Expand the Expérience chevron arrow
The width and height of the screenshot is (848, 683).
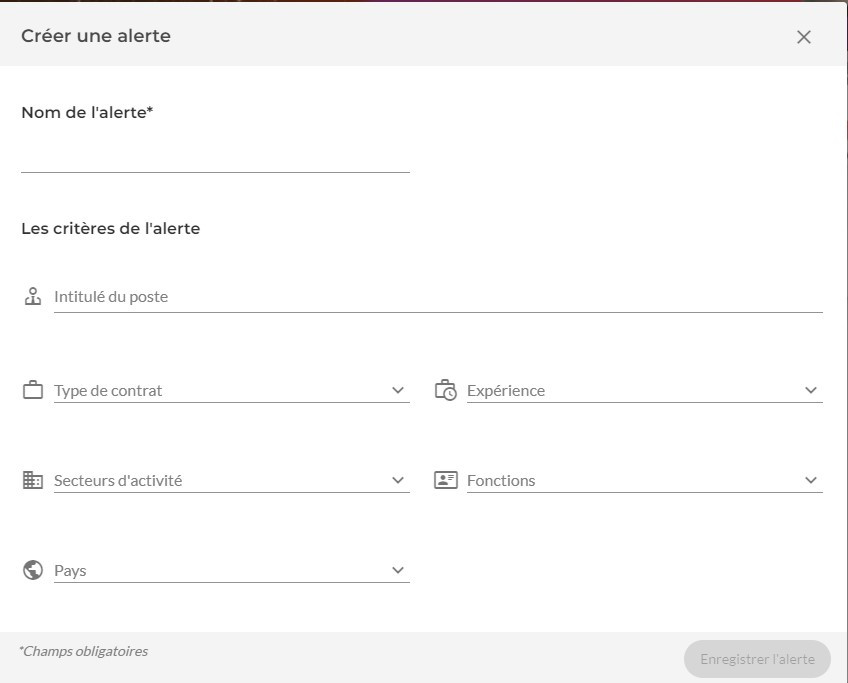(811, 390)
